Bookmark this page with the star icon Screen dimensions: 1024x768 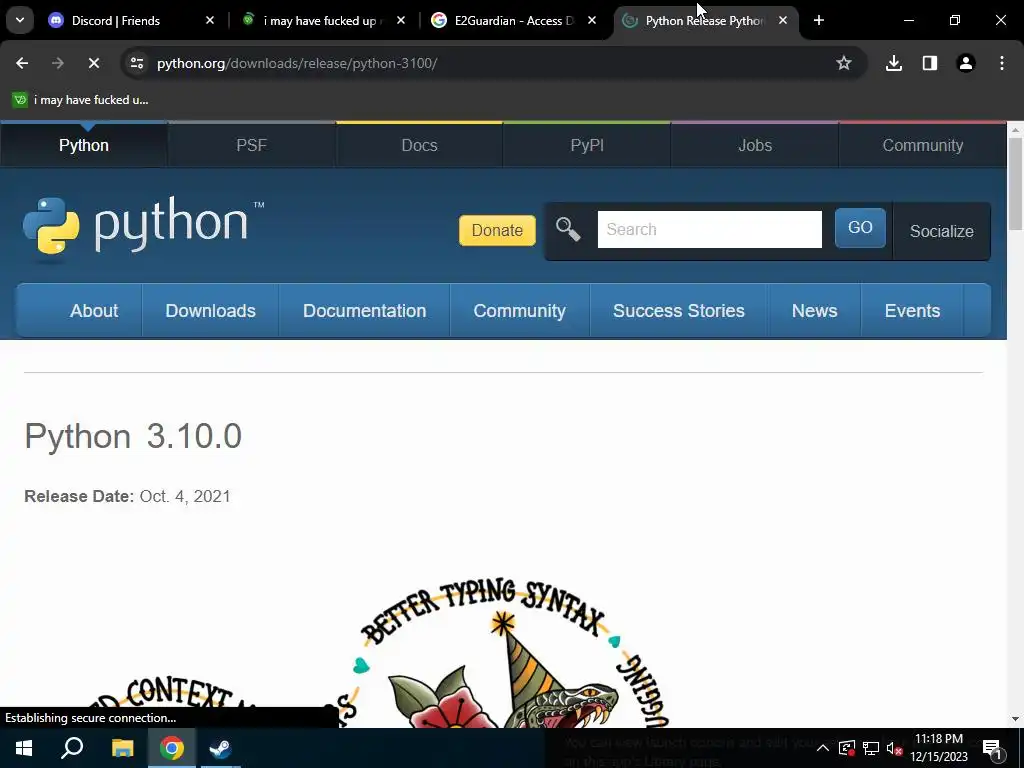click(844, 63)
